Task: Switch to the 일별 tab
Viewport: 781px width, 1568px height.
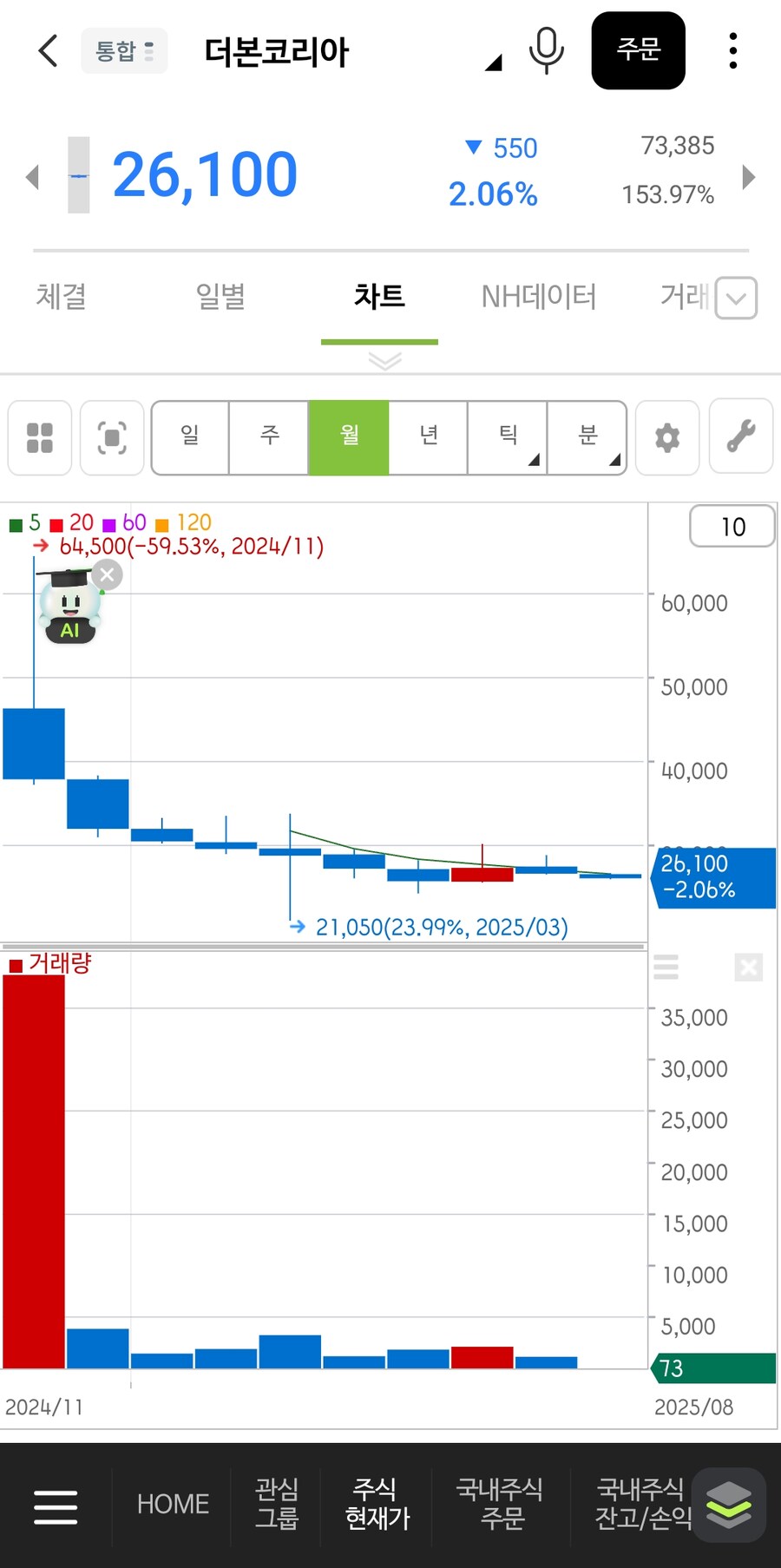Action: pos(220,297)
